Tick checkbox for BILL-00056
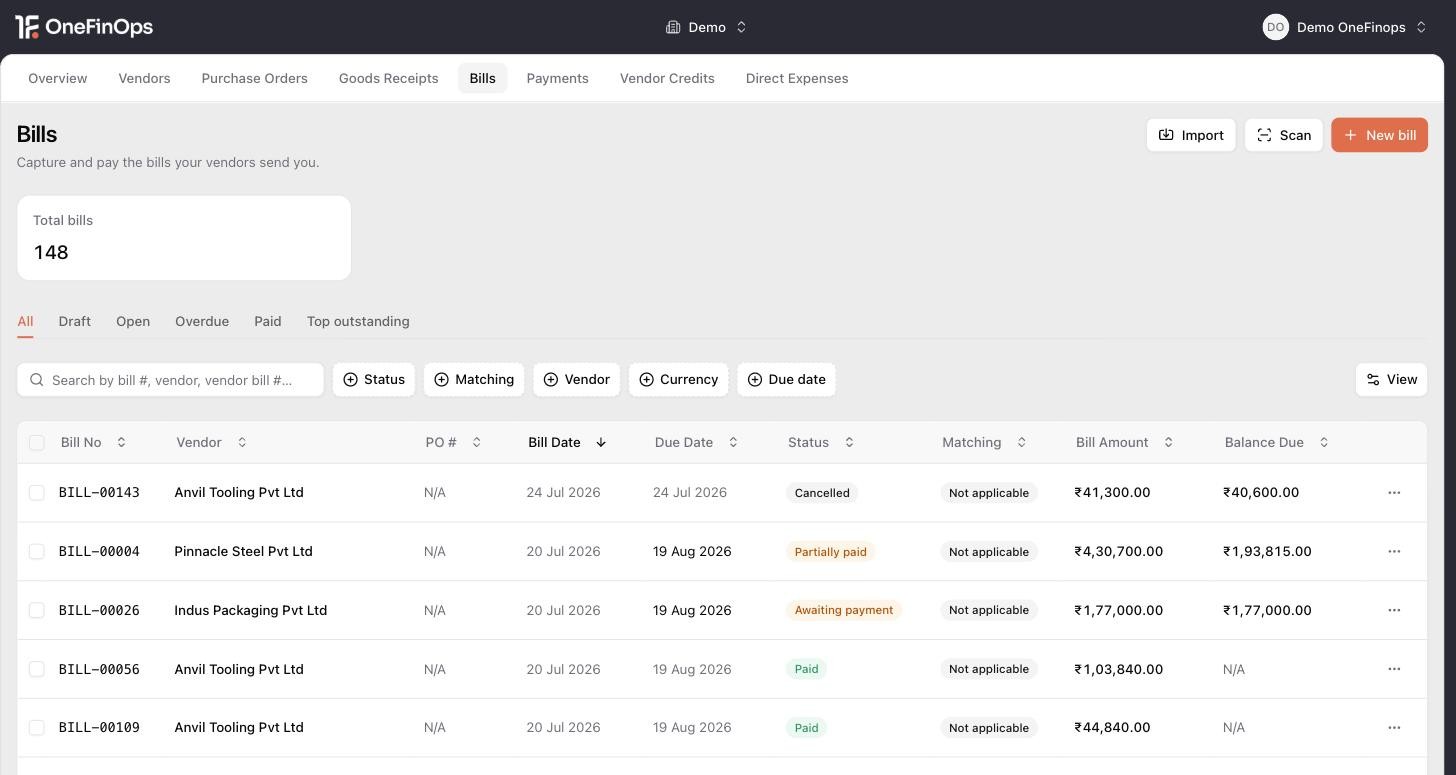The height and width of the screenshot is (775, 1456). tap(37, 669)
